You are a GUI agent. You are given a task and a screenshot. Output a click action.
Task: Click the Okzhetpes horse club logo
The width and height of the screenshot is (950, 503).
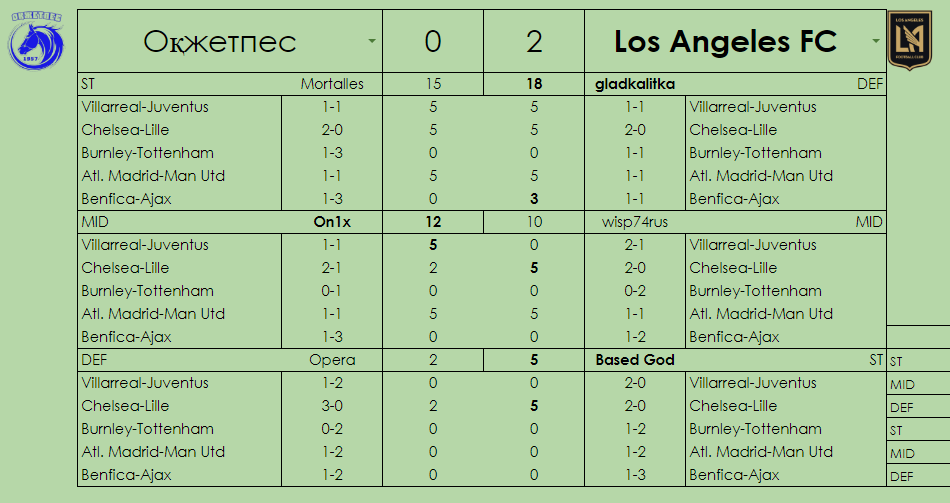click(x=36, y=42)
